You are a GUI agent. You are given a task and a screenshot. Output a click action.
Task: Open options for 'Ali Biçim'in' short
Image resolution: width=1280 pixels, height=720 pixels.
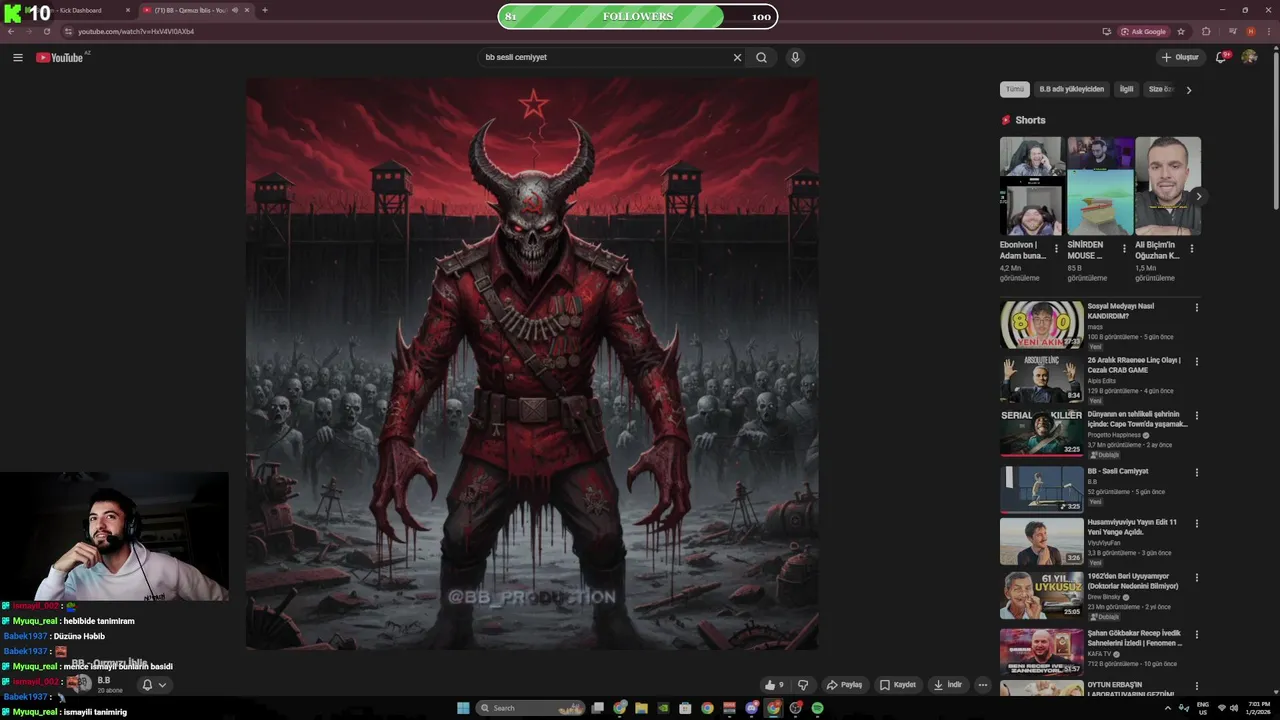1191,248
